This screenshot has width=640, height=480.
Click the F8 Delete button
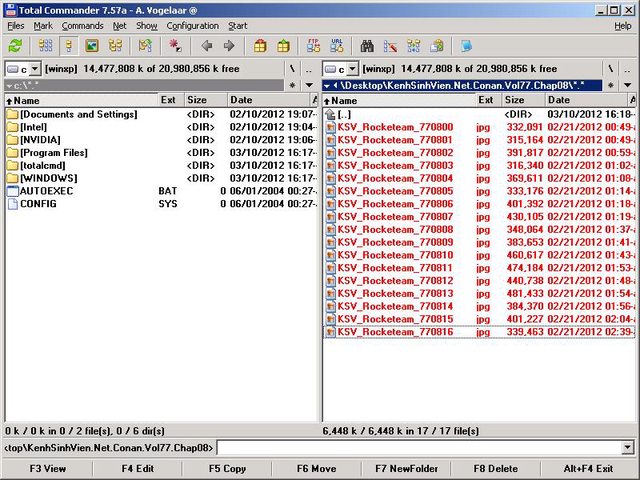496,469
